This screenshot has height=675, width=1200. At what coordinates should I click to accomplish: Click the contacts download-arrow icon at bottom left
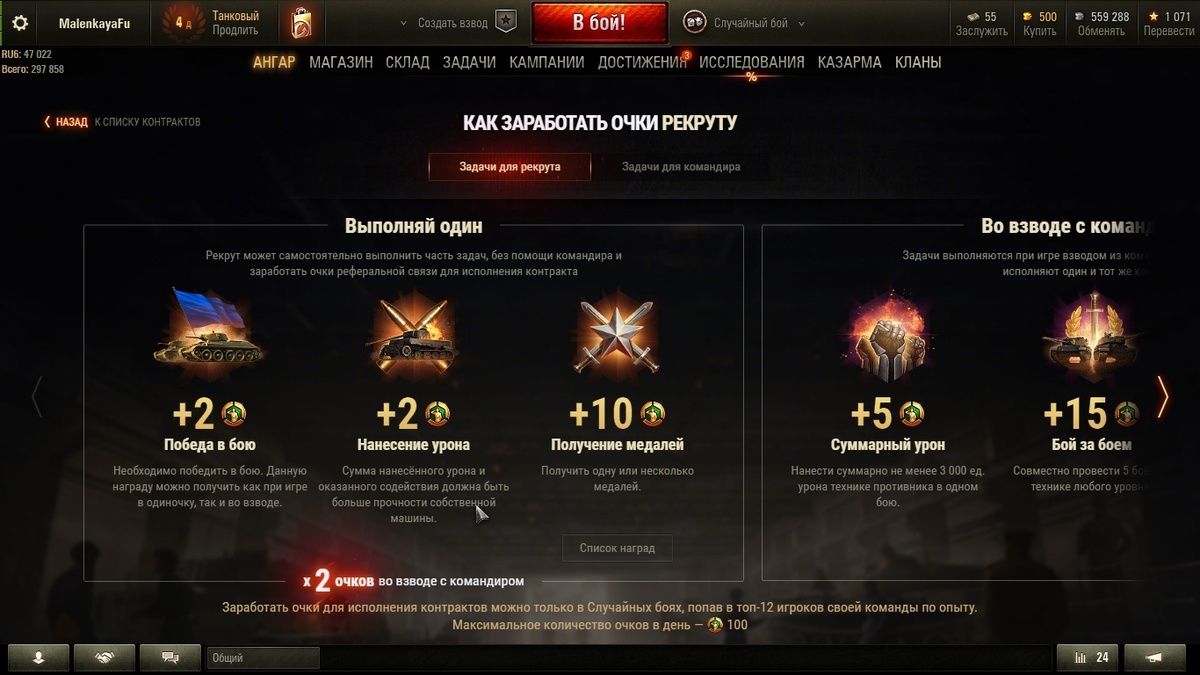pos(38,657)
